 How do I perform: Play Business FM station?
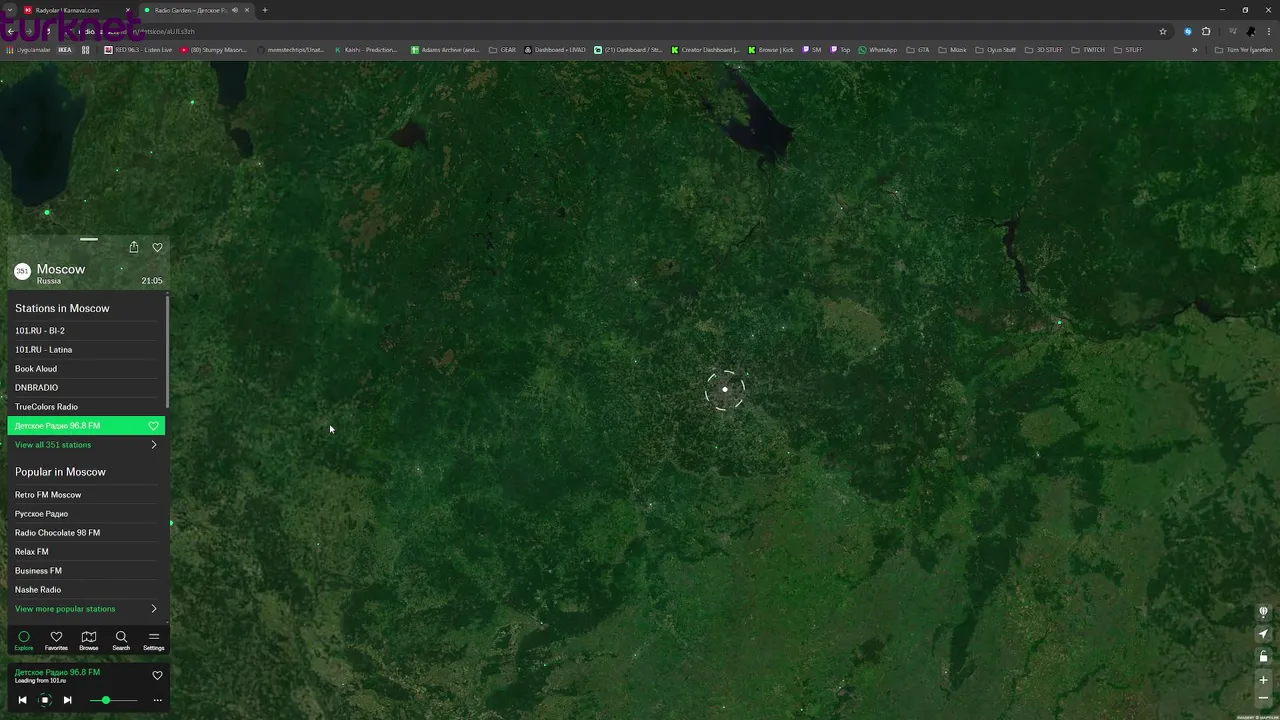pyautogui.click(x=86, y=571)
